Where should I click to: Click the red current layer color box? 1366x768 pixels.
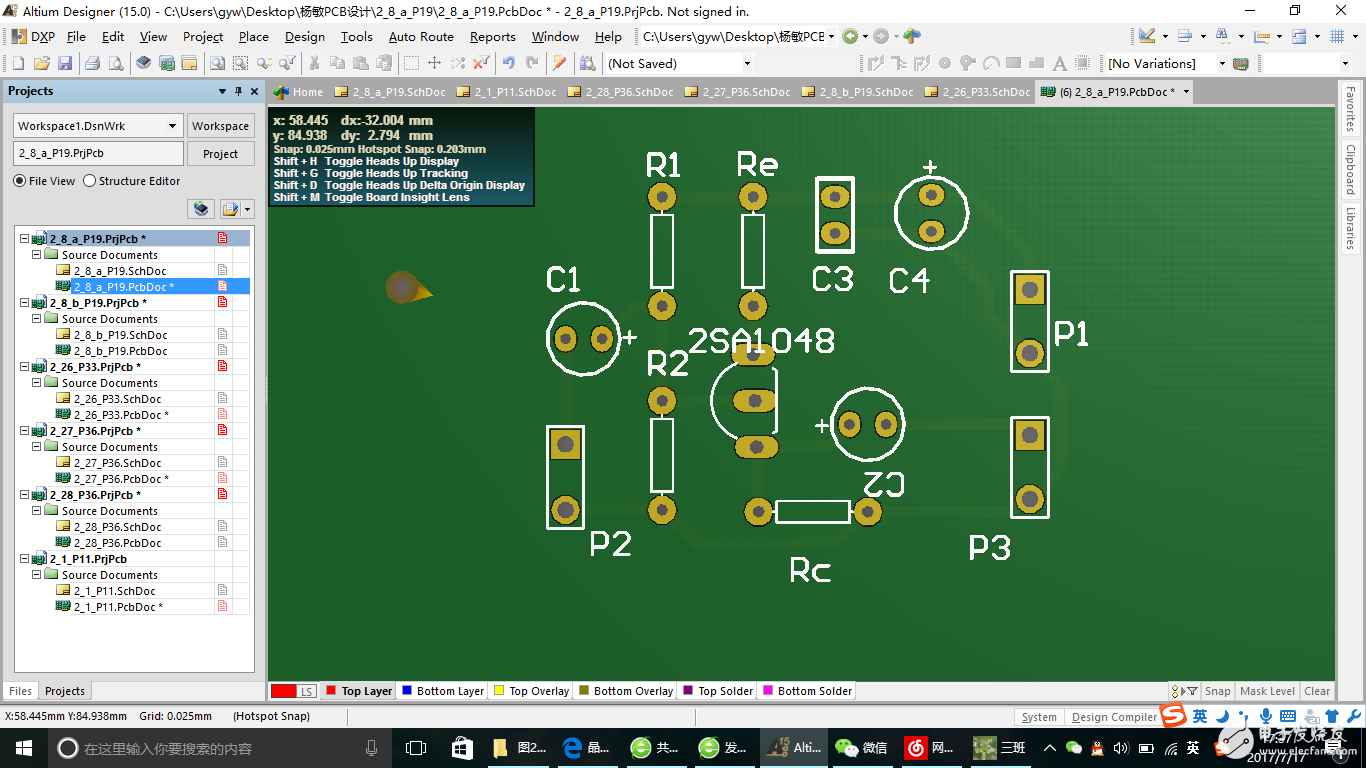283,691
